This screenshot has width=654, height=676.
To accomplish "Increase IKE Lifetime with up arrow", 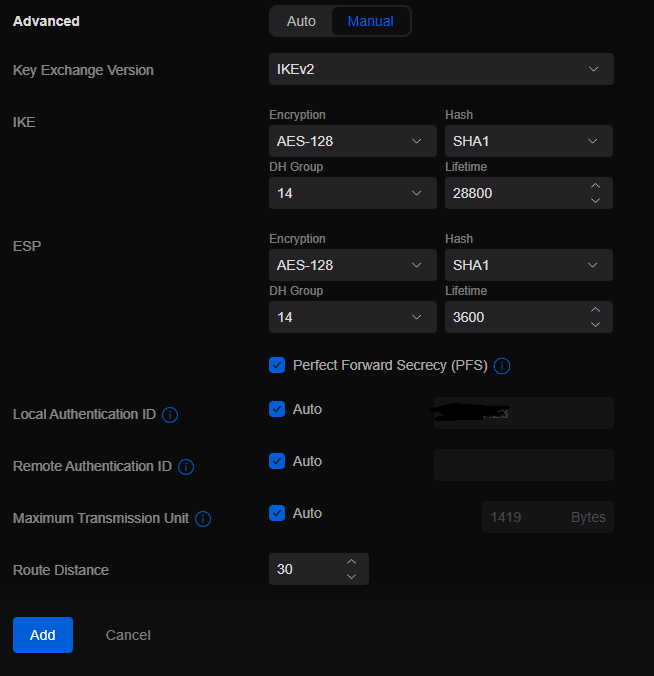I will [595, 186].
